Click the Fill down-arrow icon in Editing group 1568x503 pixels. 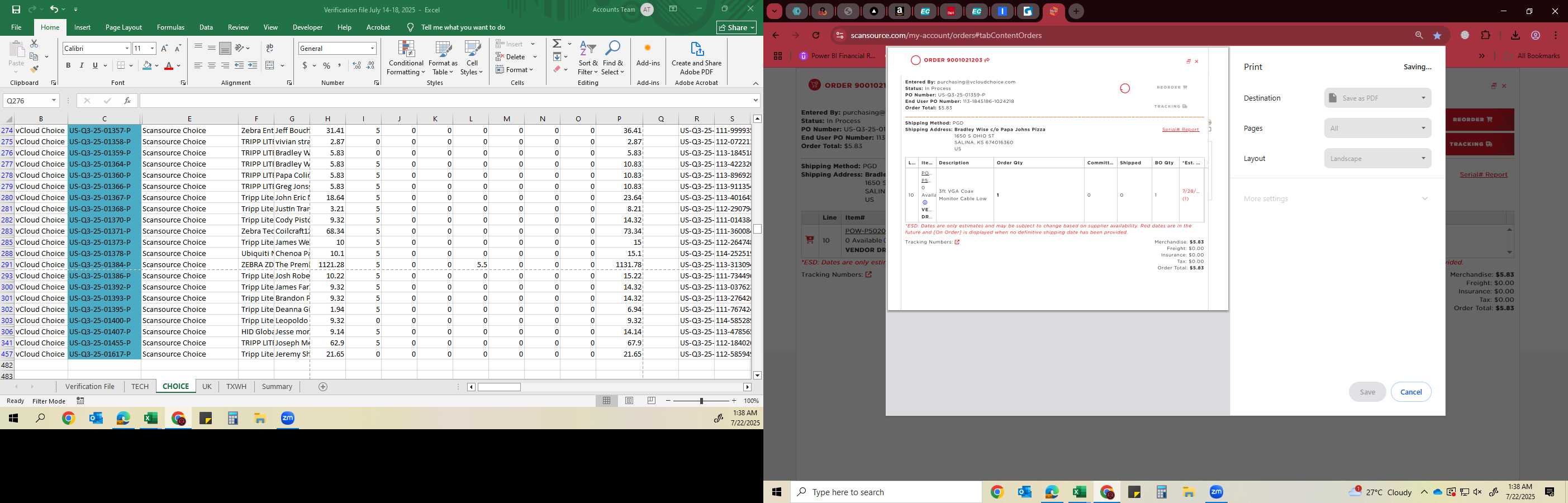coord(557,56)
